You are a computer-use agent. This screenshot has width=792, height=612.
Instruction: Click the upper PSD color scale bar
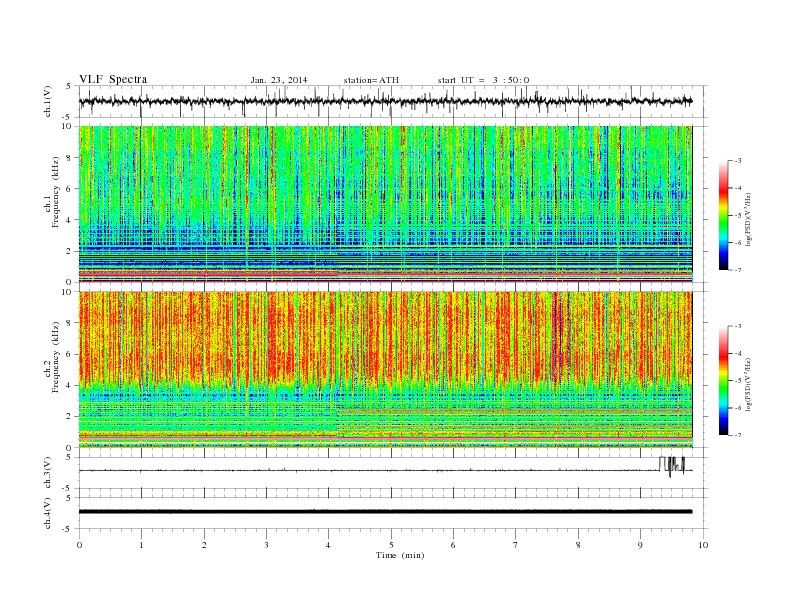point(724,216)
